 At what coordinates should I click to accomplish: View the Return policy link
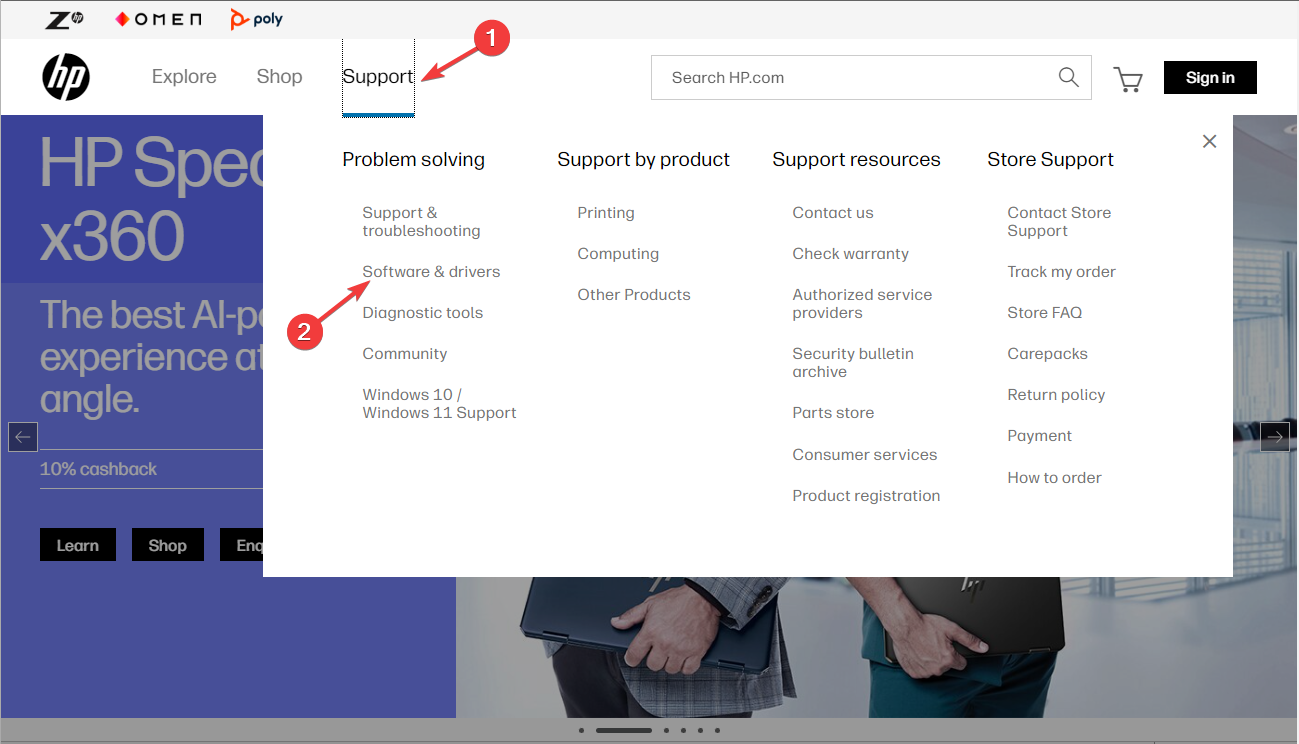pos(1056,395)
